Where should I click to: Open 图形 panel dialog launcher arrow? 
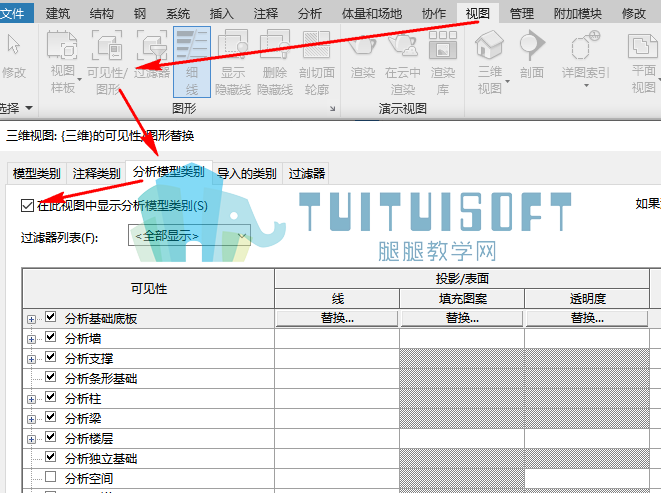point(333,109)
